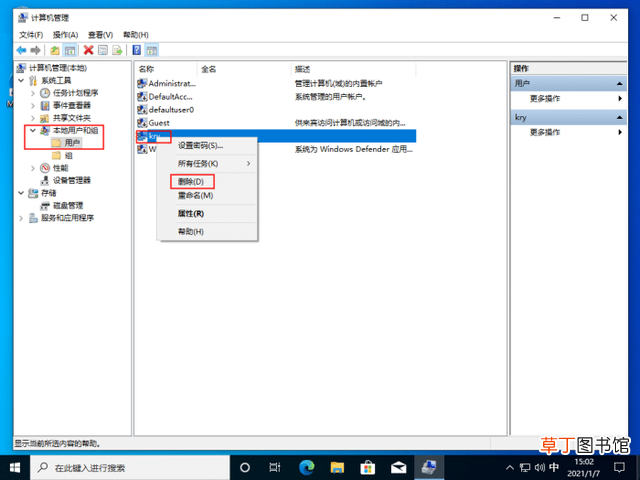Viewport: 640px width, 480px height.
Task: Click the Properties toolbar icon
Action: [x=103, y=50]
